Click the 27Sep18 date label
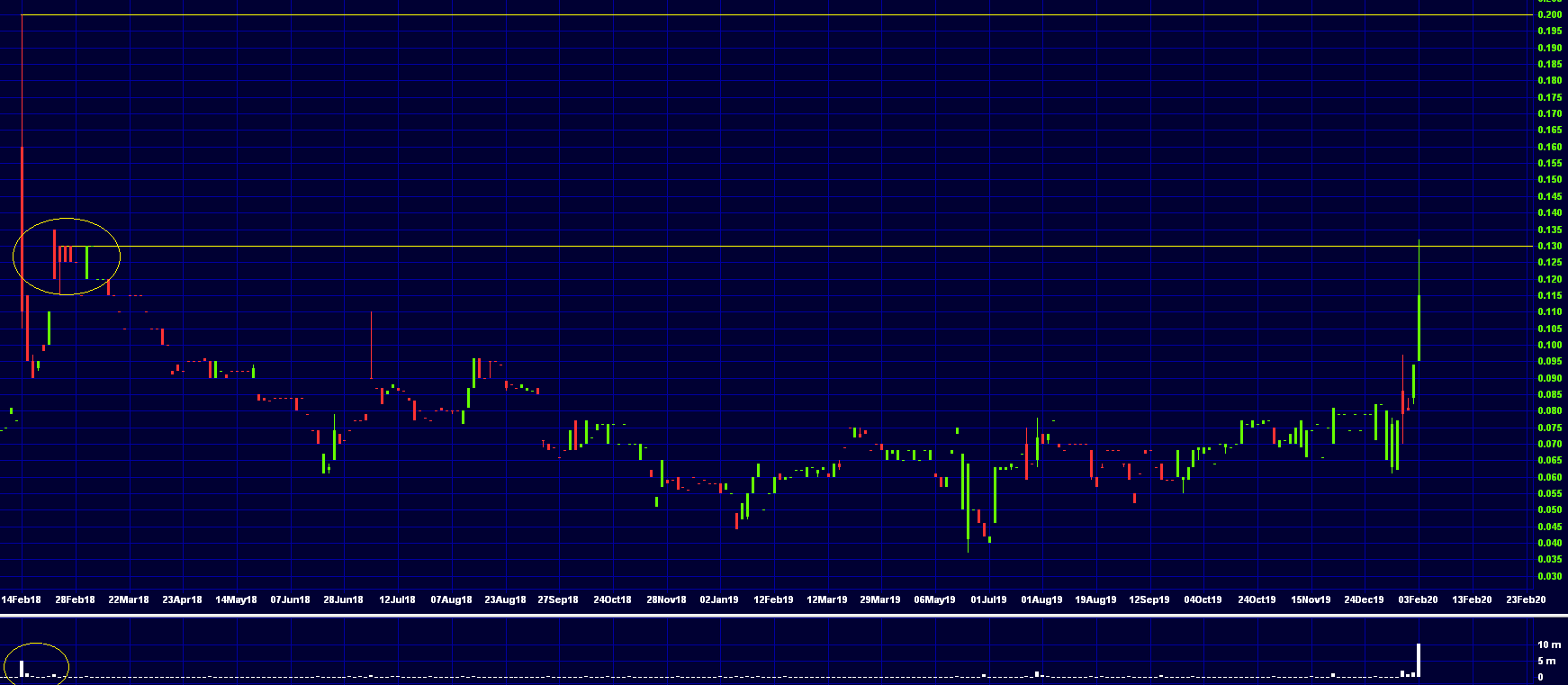Screen dimensions: 1568x685 pyautogui.click(x=558, y=599)
